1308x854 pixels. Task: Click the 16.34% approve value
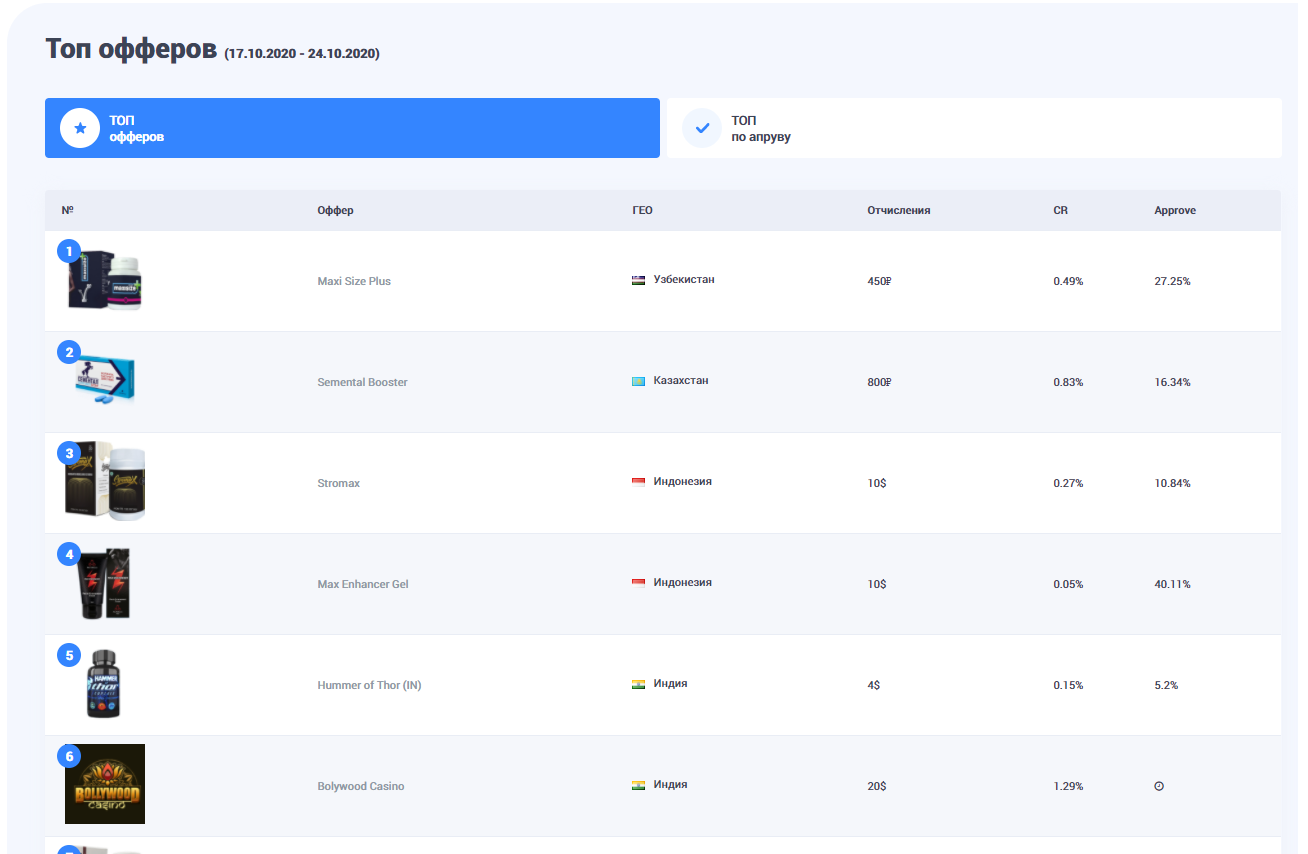click(x=1172, y=382)
